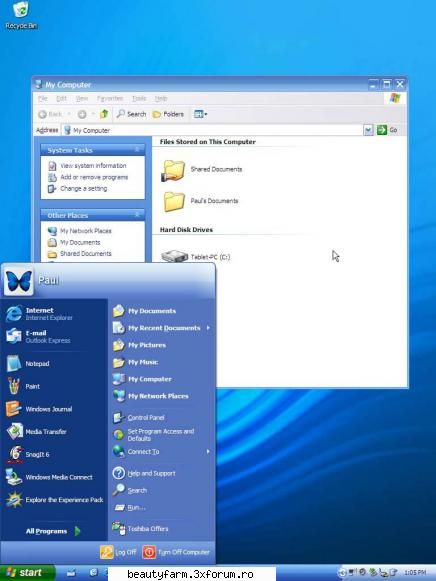
Task: Open Explore the Experience Pack
Action: [x=54, y=500]
